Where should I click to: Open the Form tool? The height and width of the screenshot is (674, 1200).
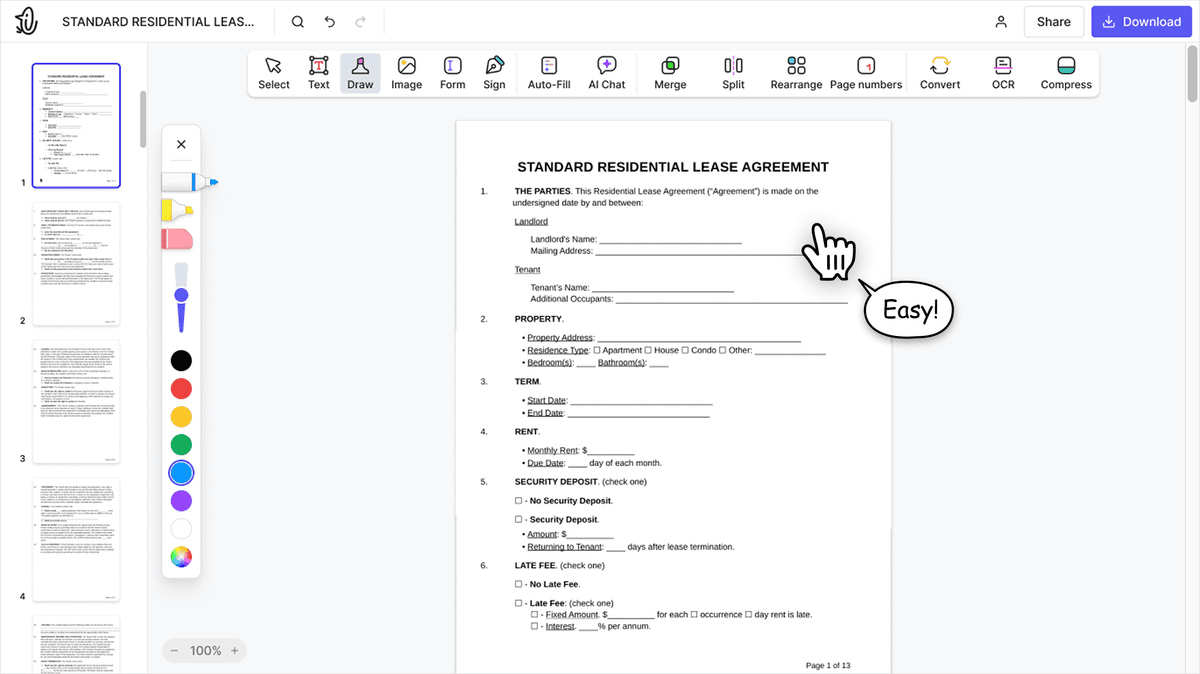pos(453,74)
